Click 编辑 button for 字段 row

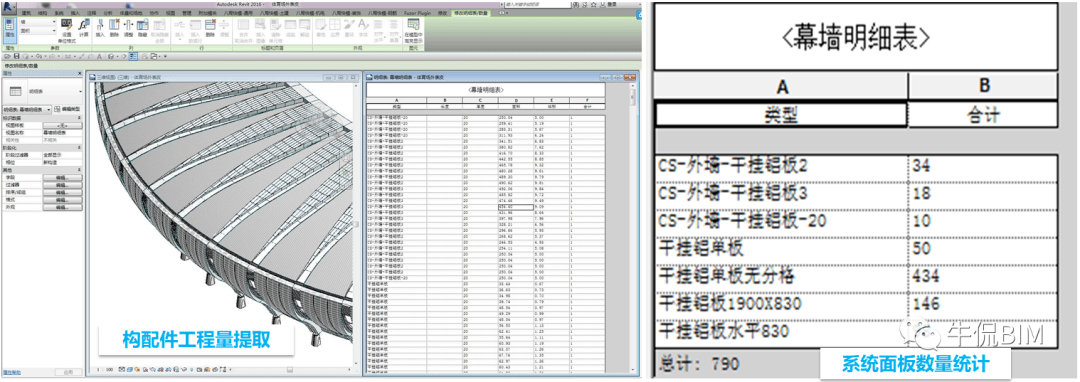(x=62, y=178)
